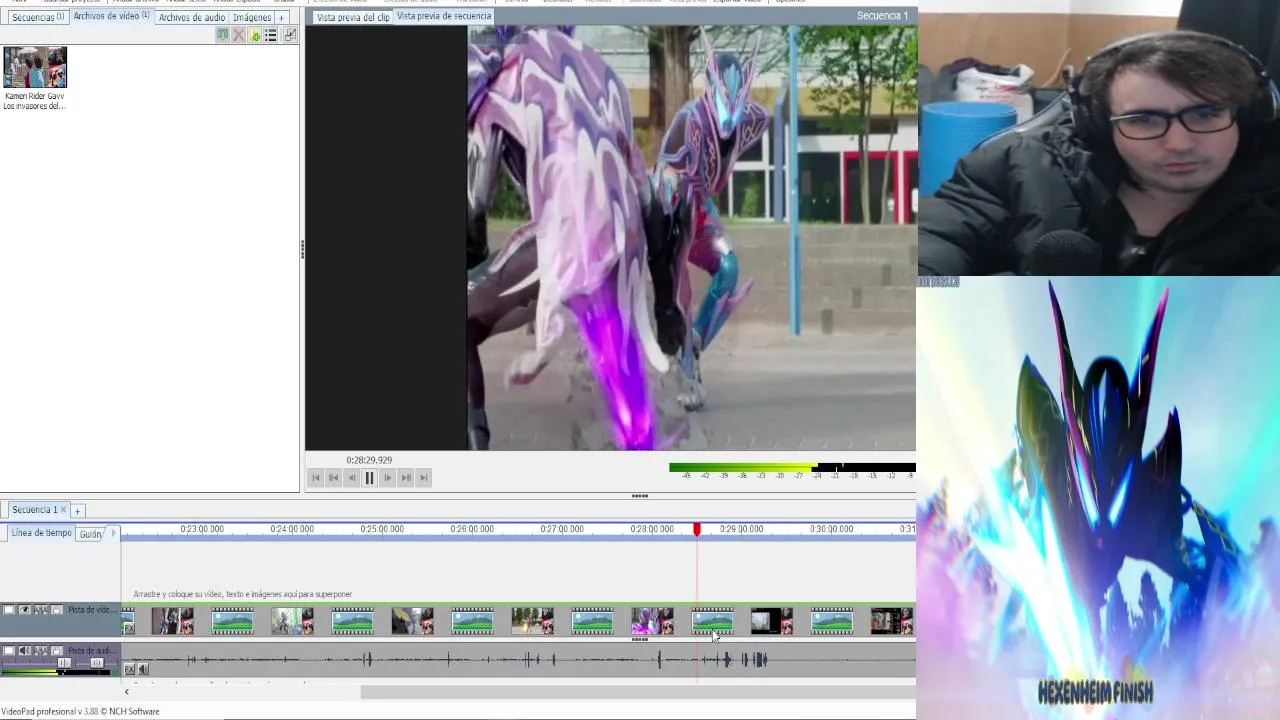This screenshot has height=720, width=1280.
Task: Switch to Vista previa del clip tab
Action: (x=353, y=17)
